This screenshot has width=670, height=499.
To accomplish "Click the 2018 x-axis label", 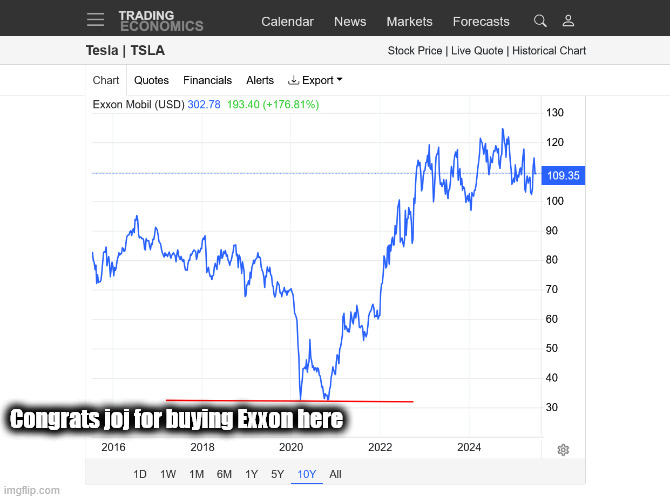I will click(x=202, y=447).
